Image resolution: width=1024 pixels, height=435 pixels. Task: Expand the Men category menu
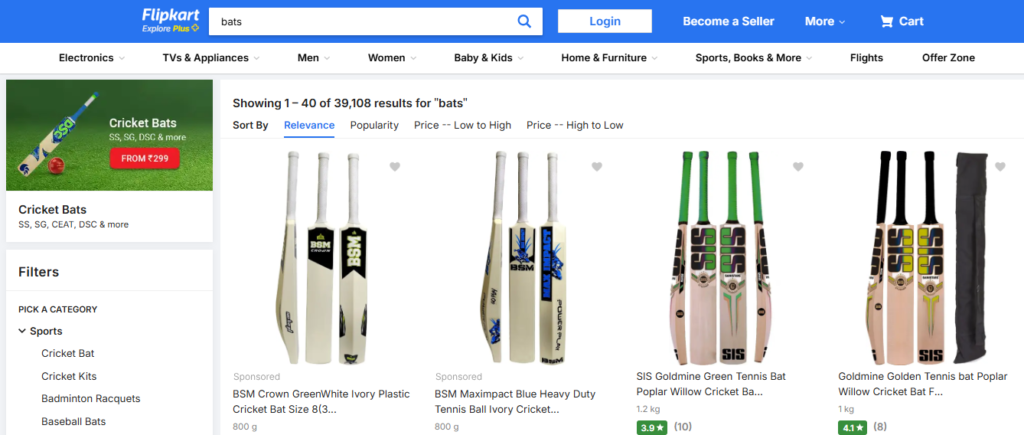pyautogui.click(x=314, y=58)
